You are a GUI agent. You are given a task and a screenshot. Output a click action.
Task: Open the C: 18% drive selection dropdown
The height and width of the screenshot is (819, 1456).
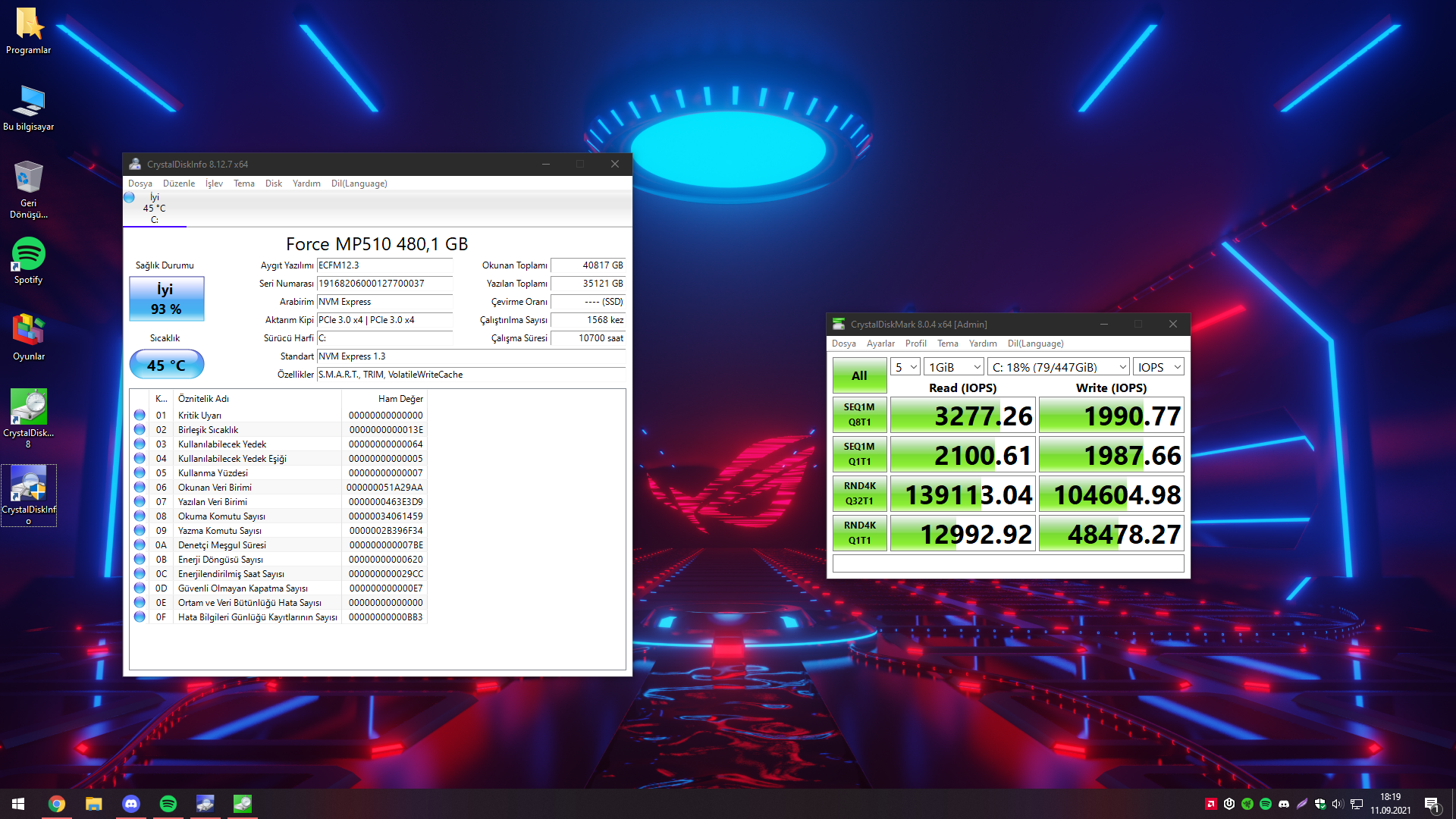click(x=1059, y=367)
